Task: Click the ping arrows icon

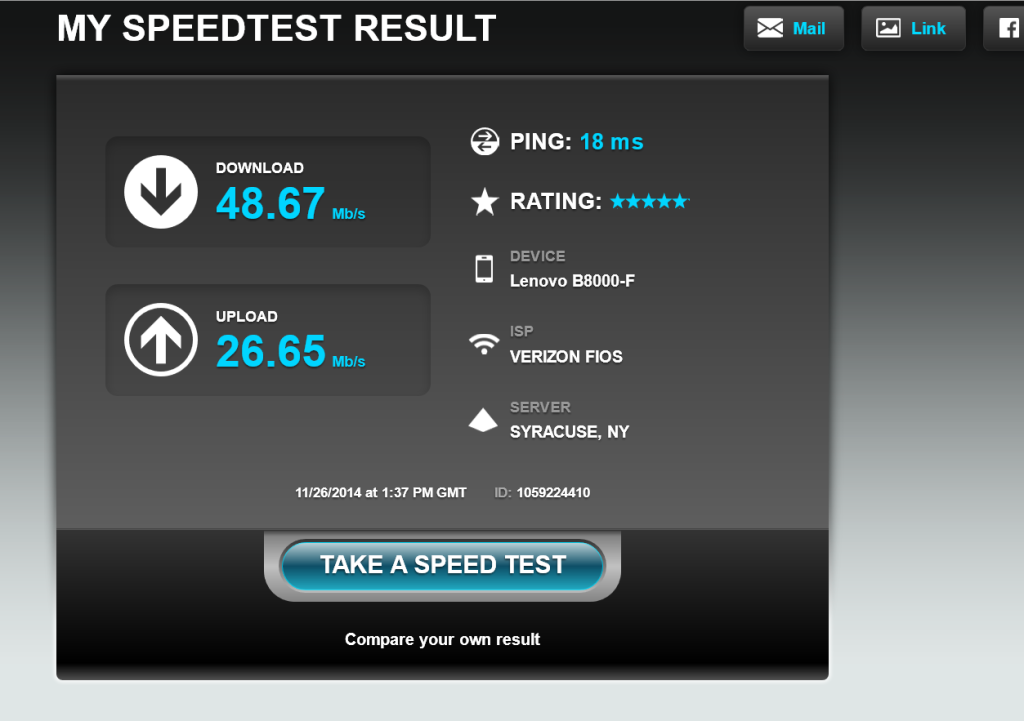Action: pyautogui.click(x=485, y=141)
